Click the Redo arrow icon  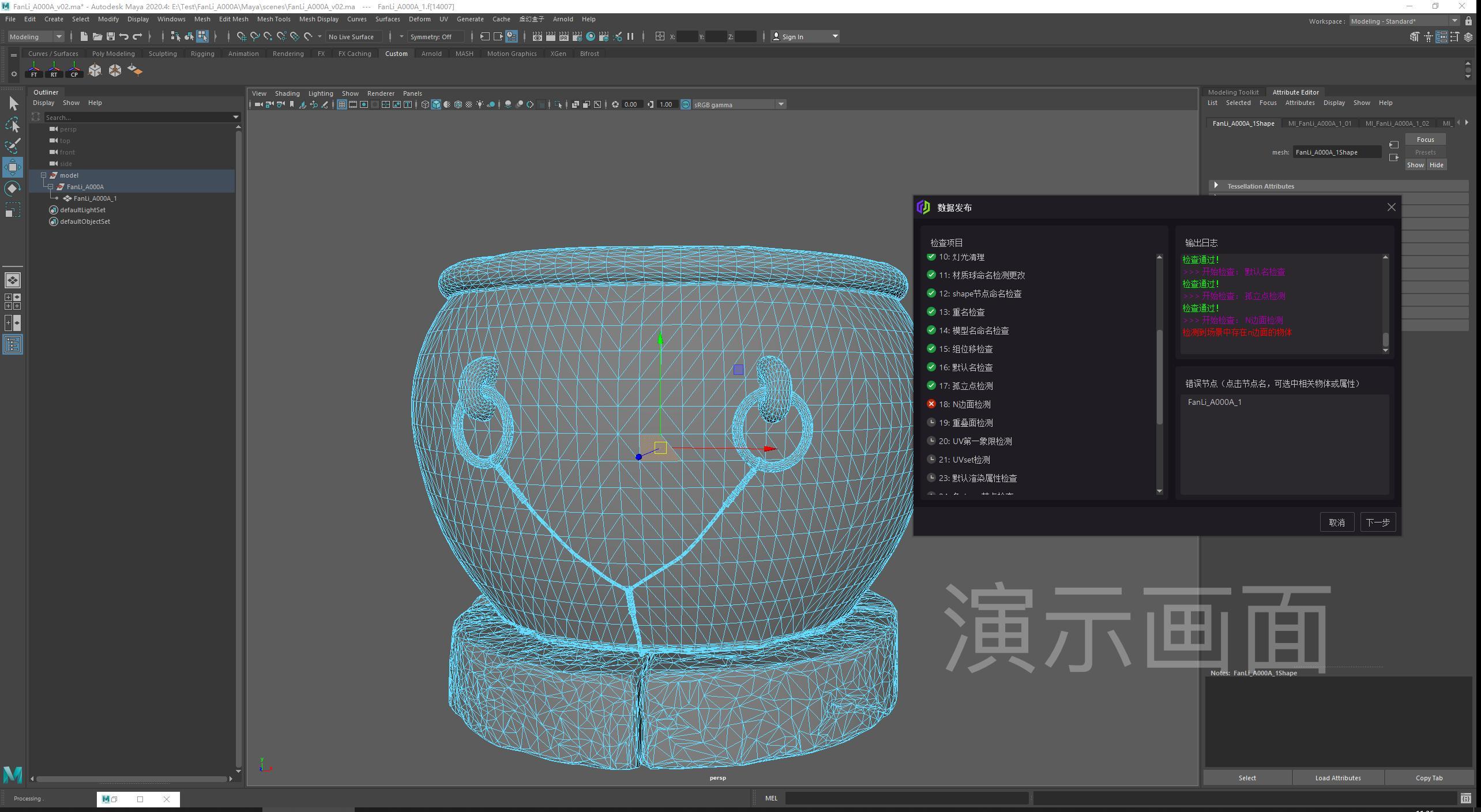137,36
